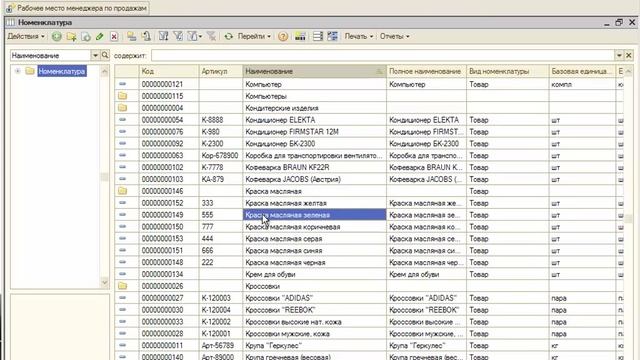Open the Наименование search field dropdown arrow

[x=95, y=55]
